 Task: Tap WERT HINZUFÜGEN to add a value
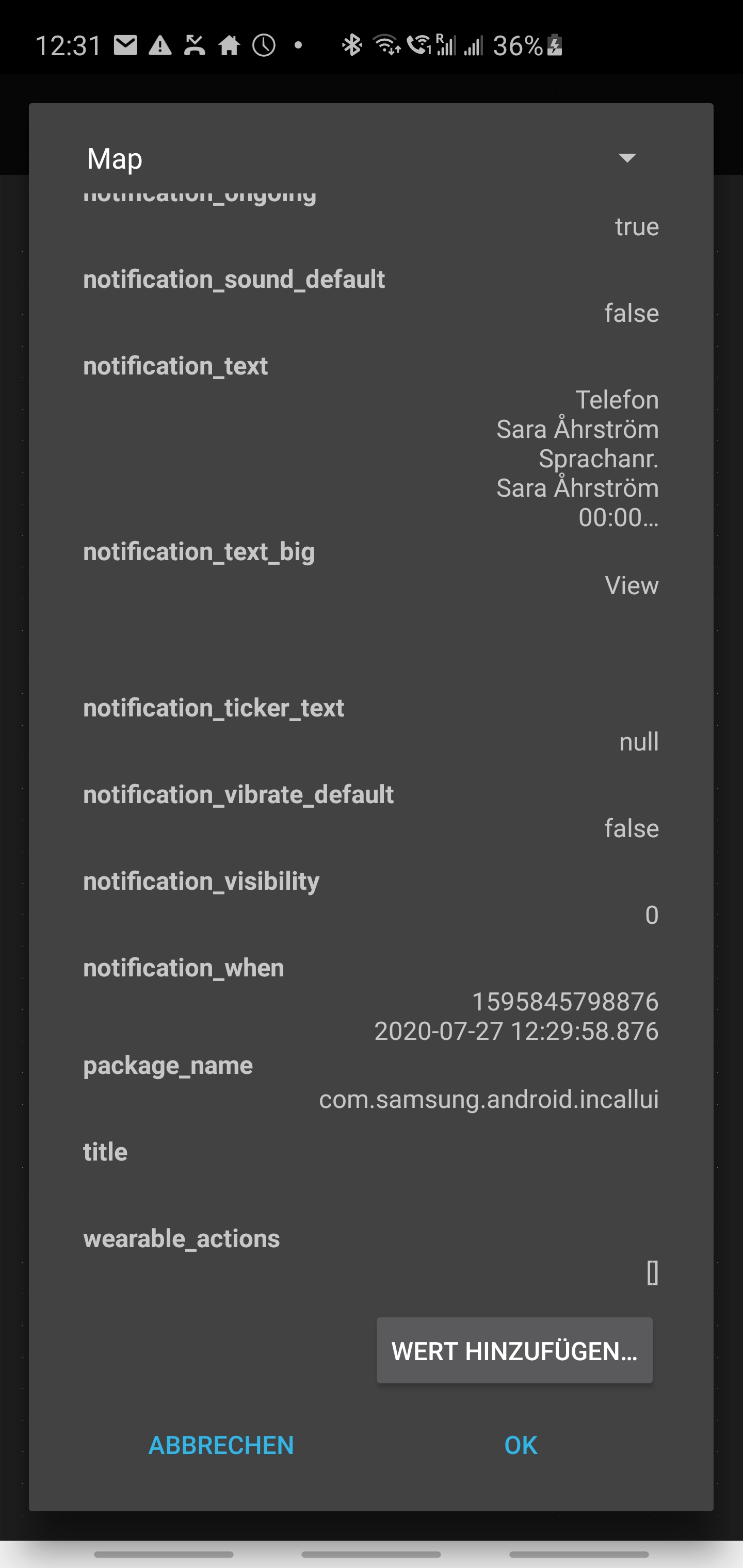coord(514,1351)
